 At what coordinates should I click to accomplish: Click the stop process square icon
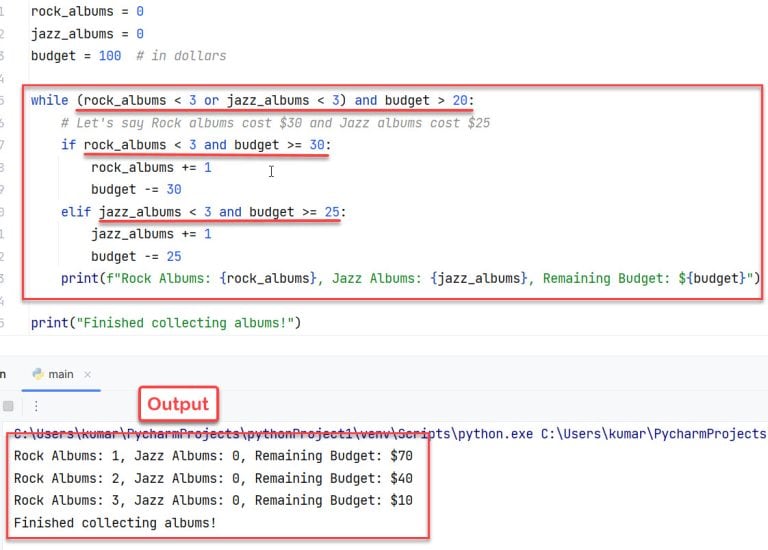[x=8, y=406]
